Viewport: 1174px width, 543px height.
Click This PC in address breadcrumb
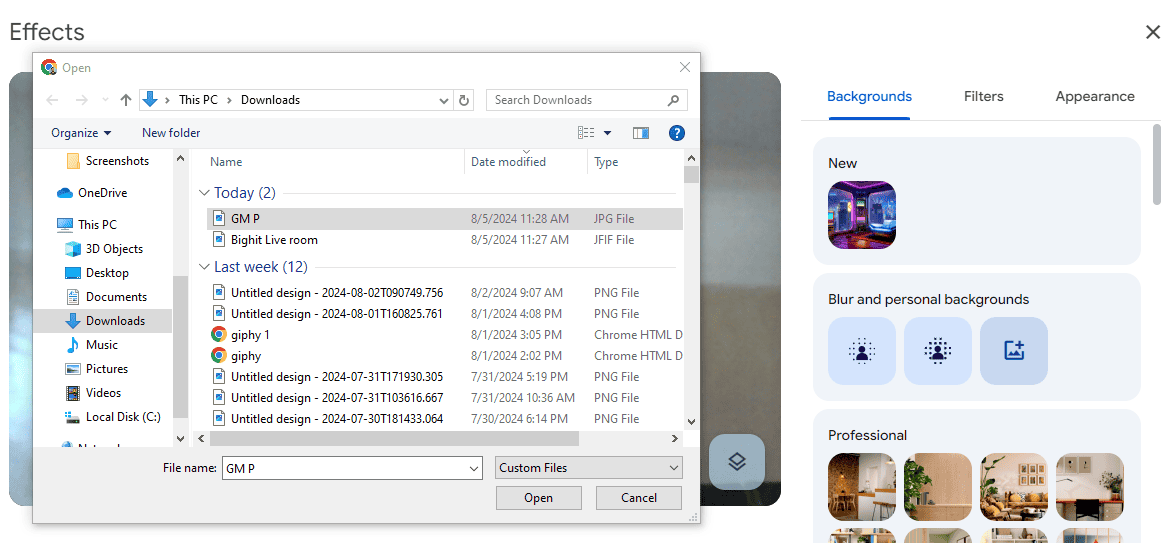[x=198, y=100]
